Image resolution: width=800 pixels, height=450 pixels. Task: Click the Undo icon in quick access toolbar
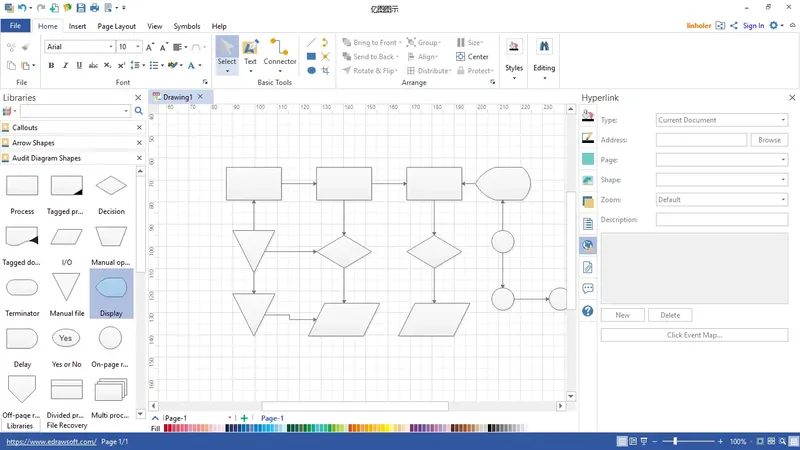click(x=21, y=8)
